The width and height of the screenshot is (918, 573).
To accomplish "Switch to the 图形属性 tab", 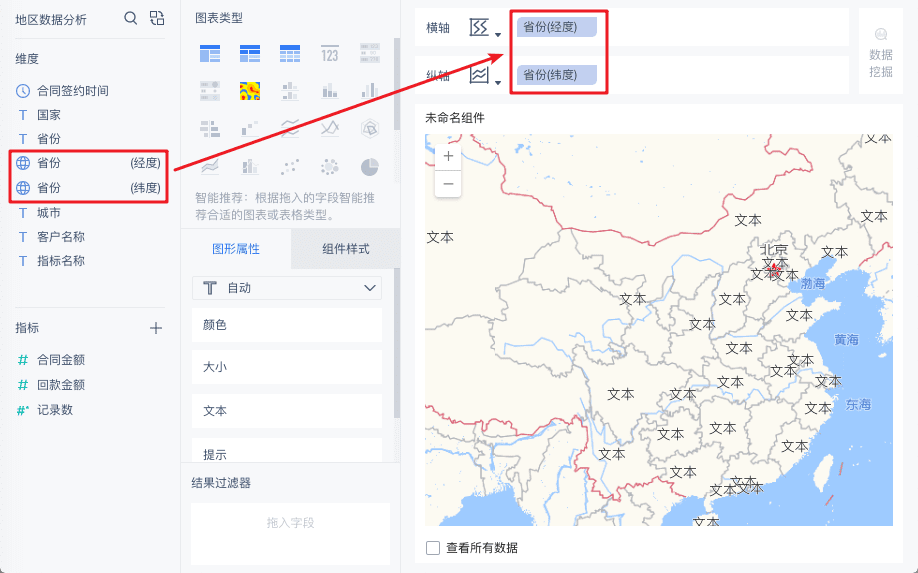I will tap(236, 249).
